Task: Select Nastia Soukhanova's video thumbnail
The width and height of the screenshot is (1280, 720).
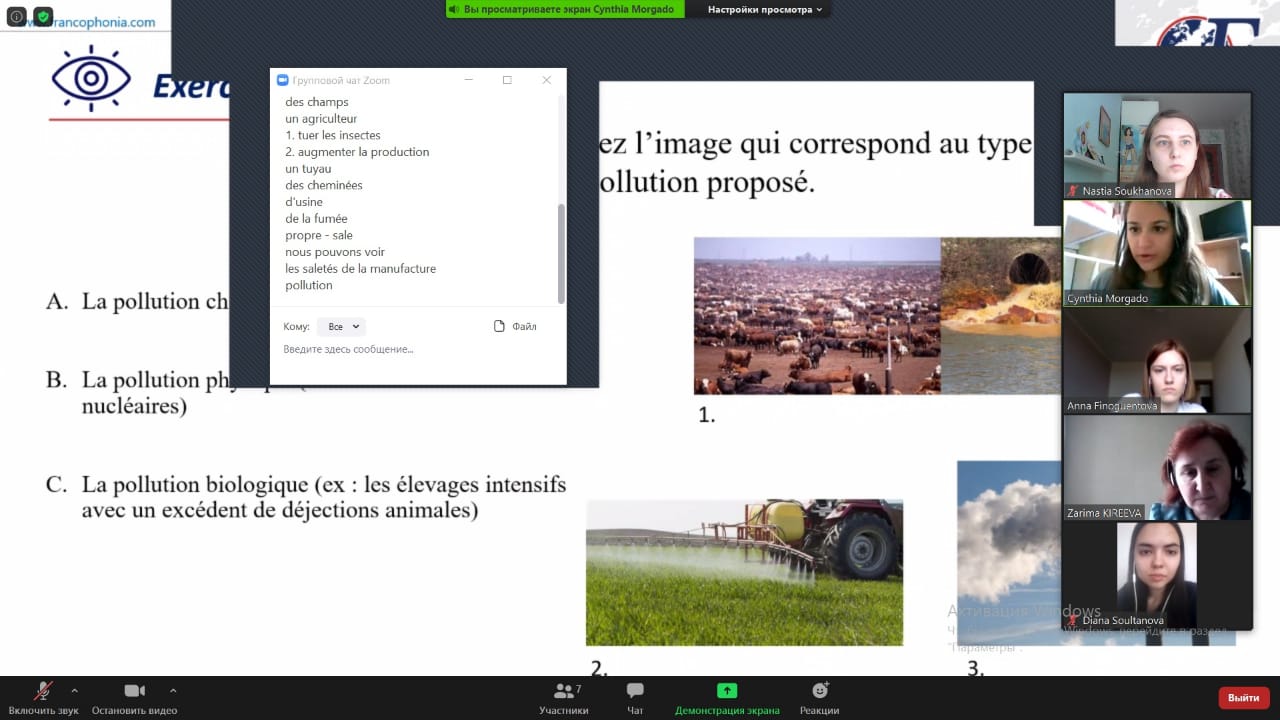Action: coord(1157,145)
